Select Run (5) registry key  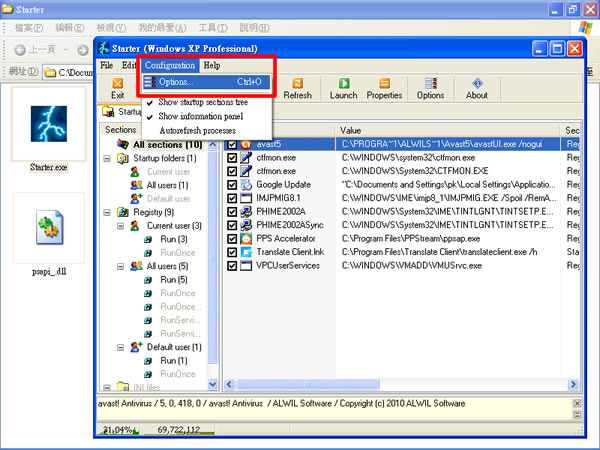(174, 280)
